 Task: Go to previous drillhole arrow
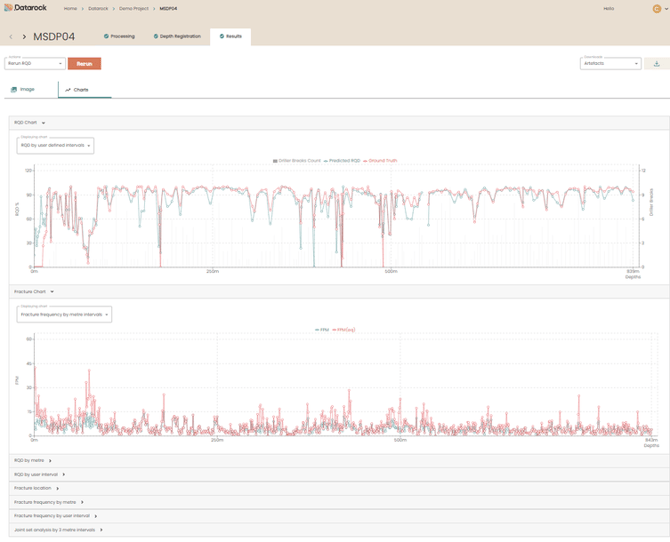click(x=11, y=37)
